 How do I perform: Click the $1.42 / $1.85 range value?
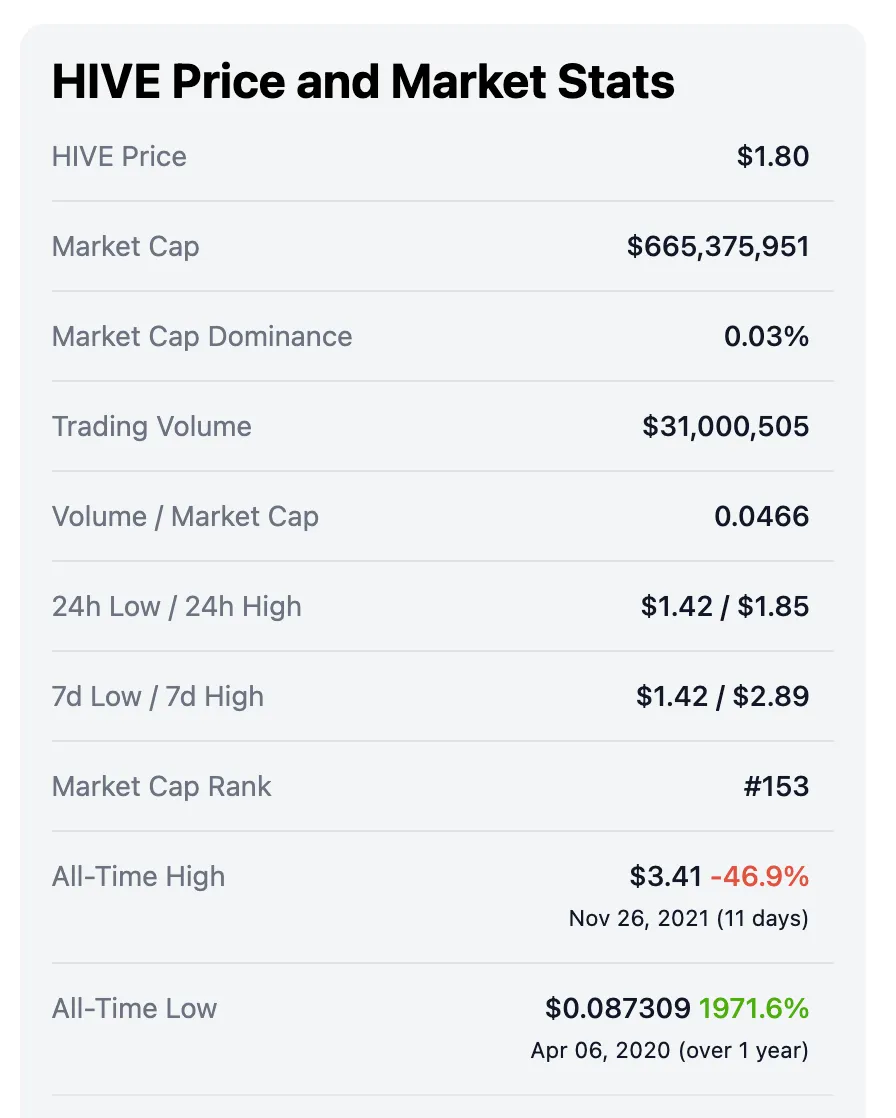[x=725, y=607]
